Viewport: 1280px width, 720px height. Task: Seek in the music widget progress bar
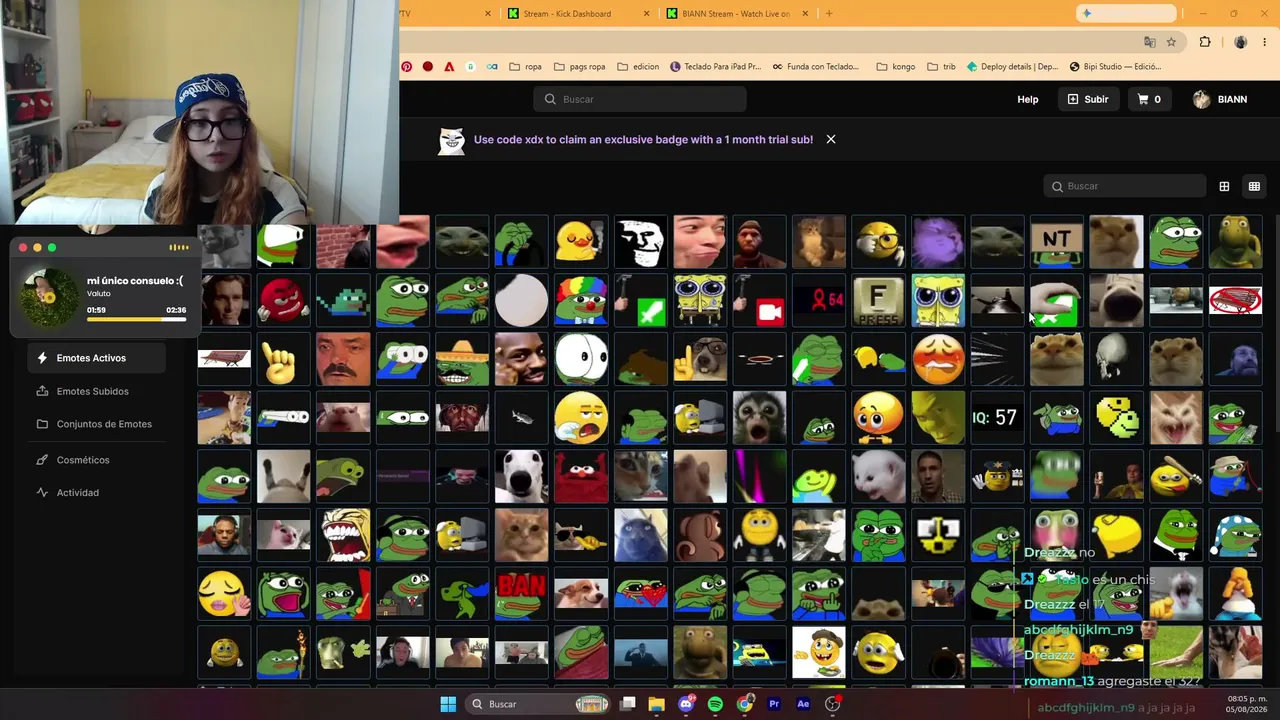(136, 320)
